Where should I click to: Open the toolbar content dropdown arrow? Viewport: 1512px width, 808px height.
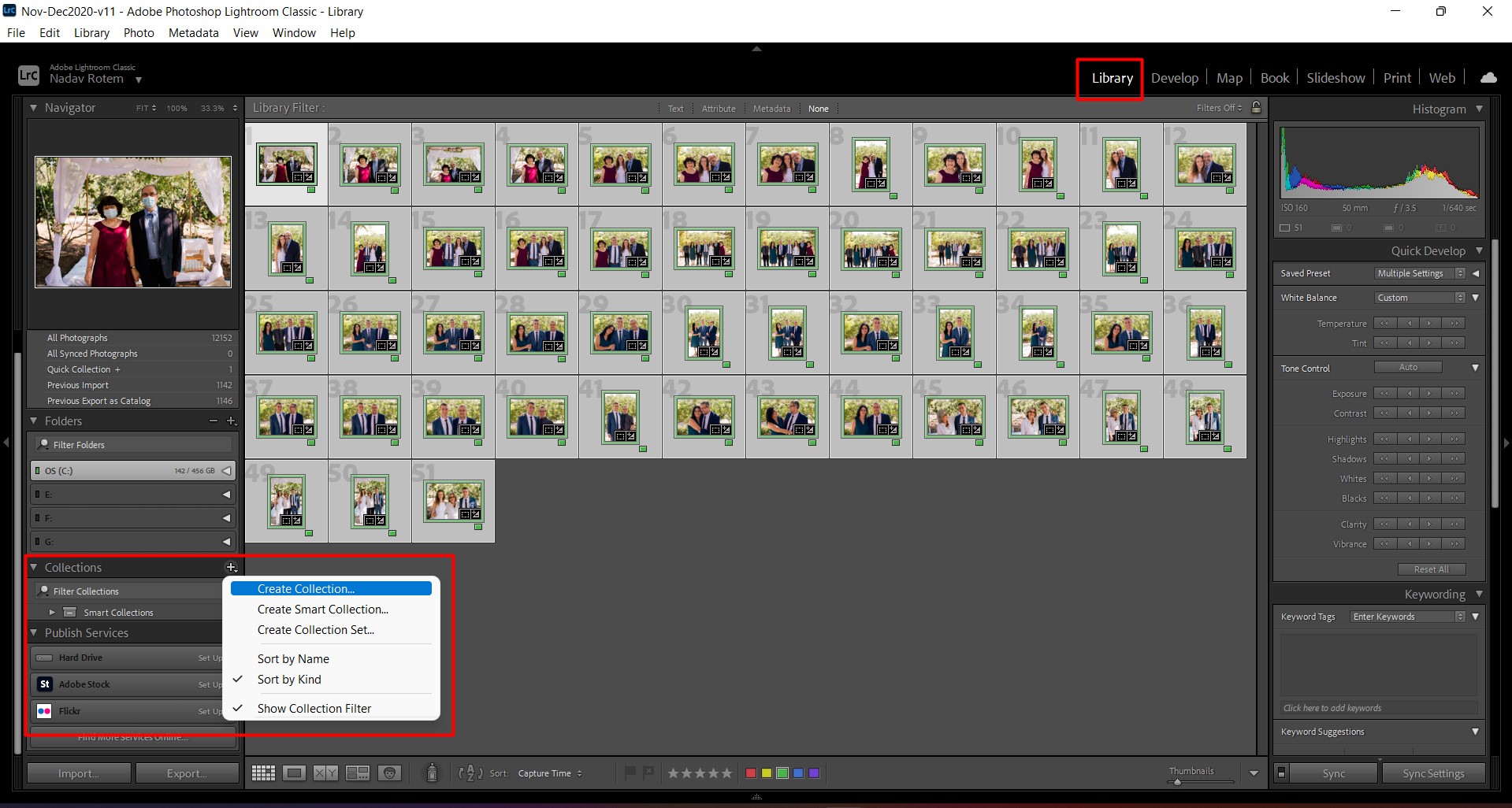pyautogui.click(x=1254, y=773)
